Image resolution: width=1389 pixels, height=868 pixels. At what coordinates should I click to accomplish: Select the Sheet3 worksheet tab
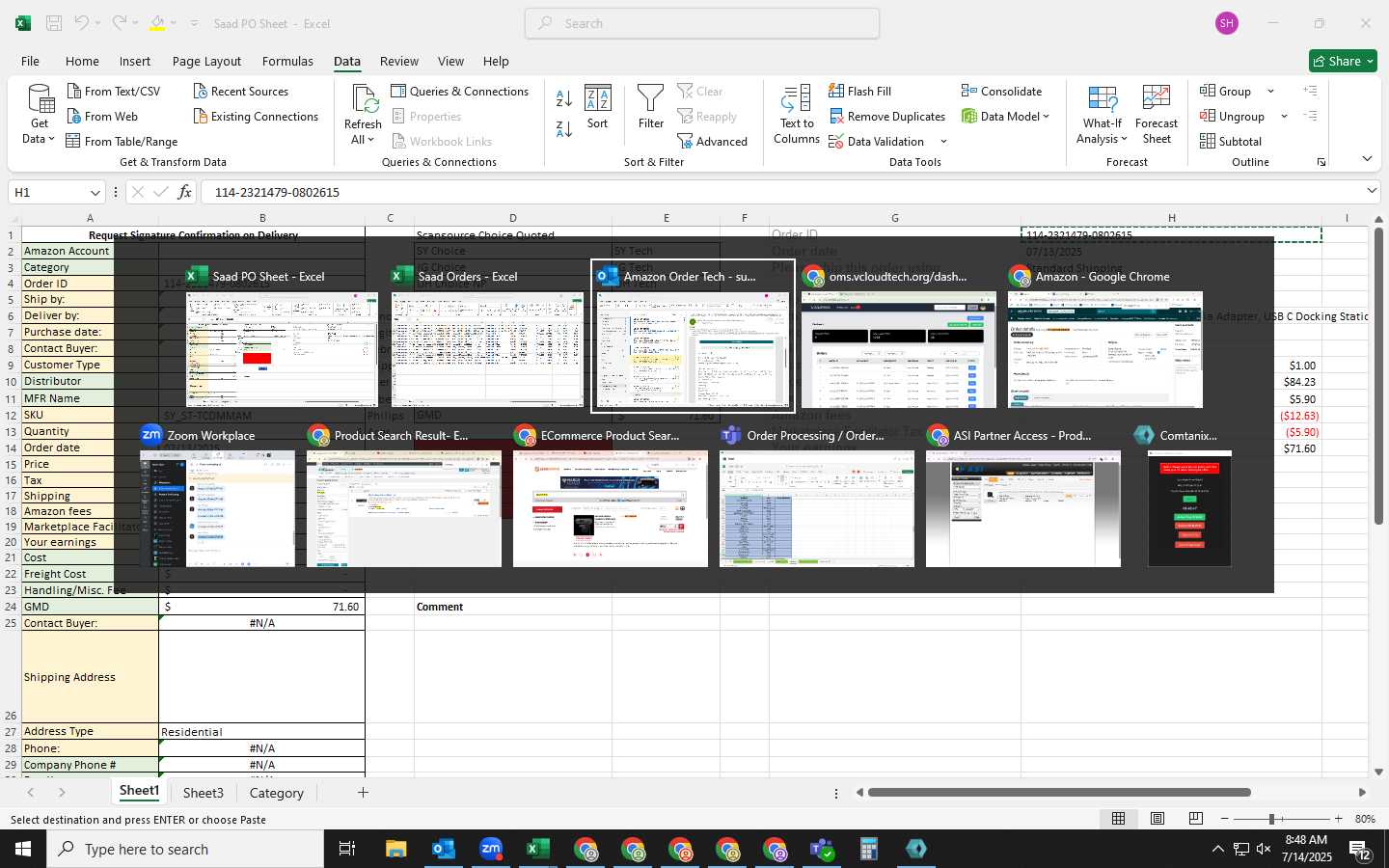204,793
